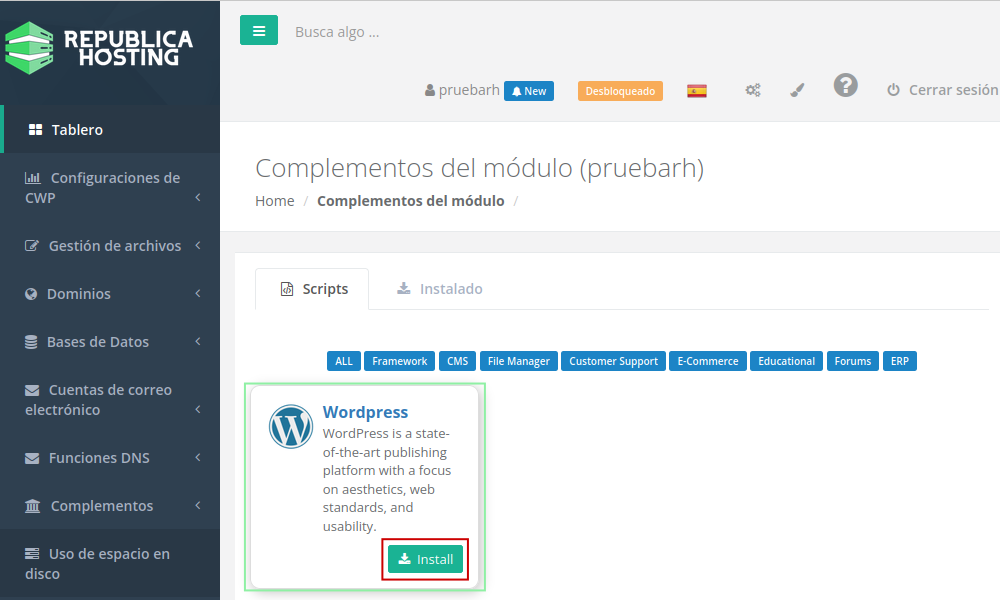1000x600 pixels.
Task: Select the Spanish flag language icon
Action: point(697,91)
